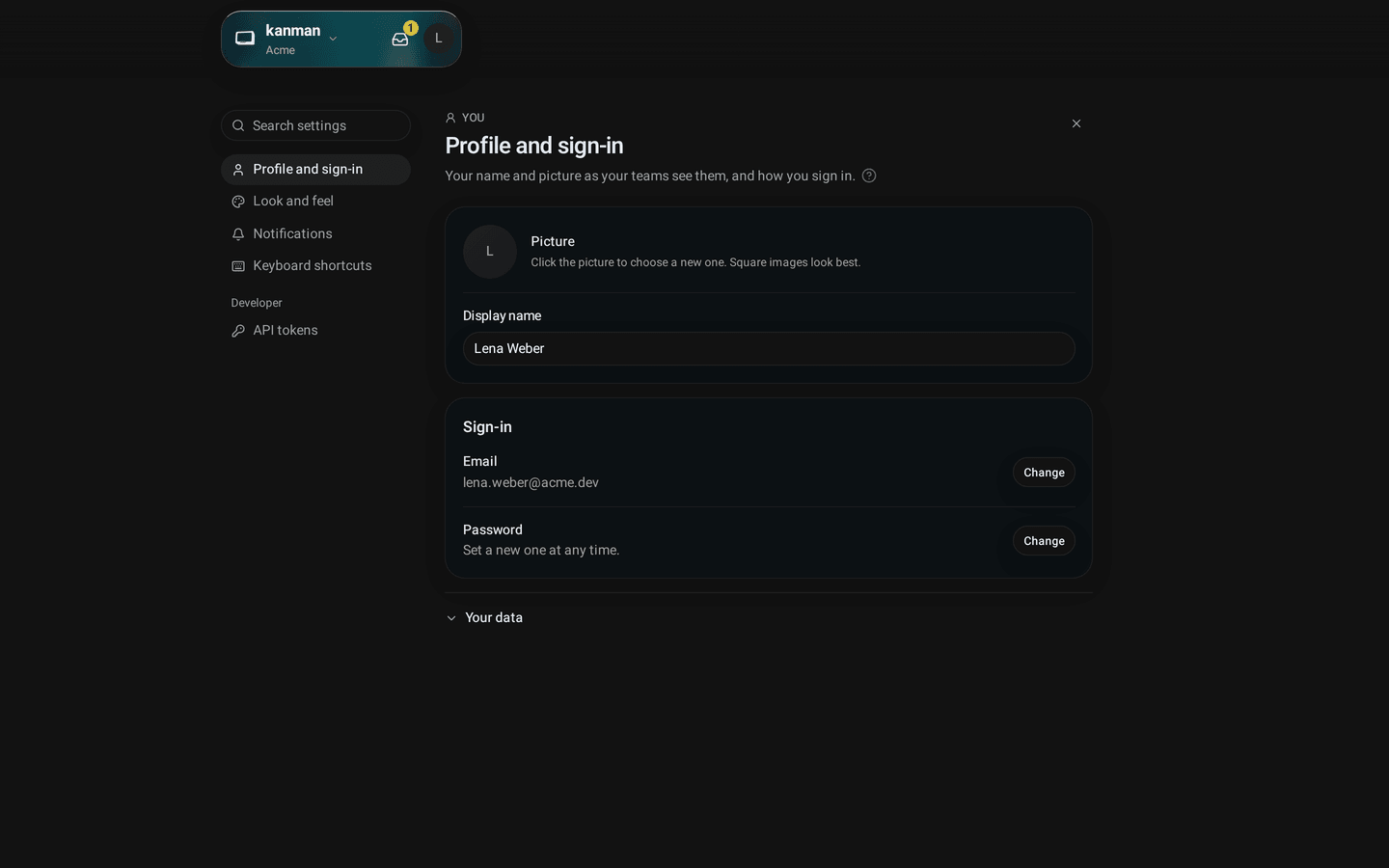Select Profile and sign-in in sidebar
This screenshot has width=1389, height=868.
(315, 169)
